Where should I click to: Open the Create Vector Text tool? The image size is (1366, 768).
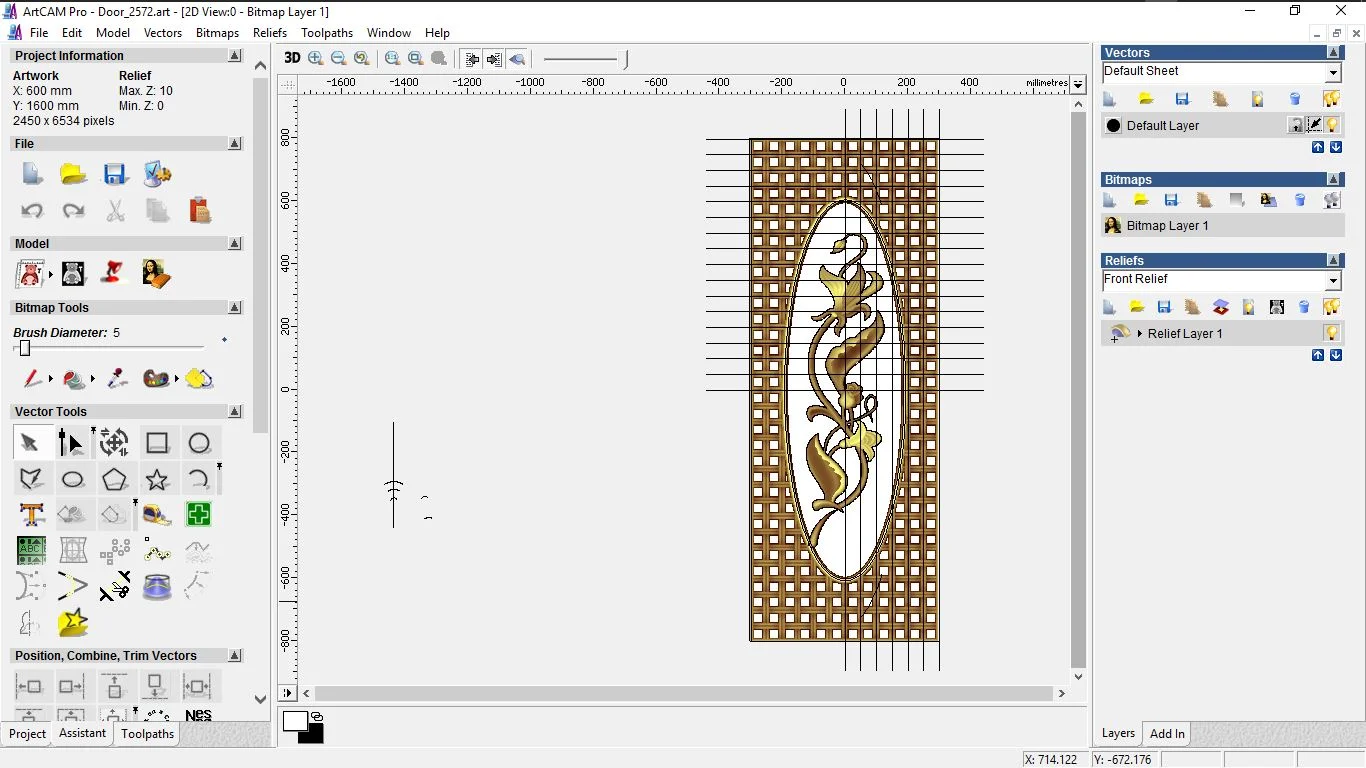[x=31, y=515]
